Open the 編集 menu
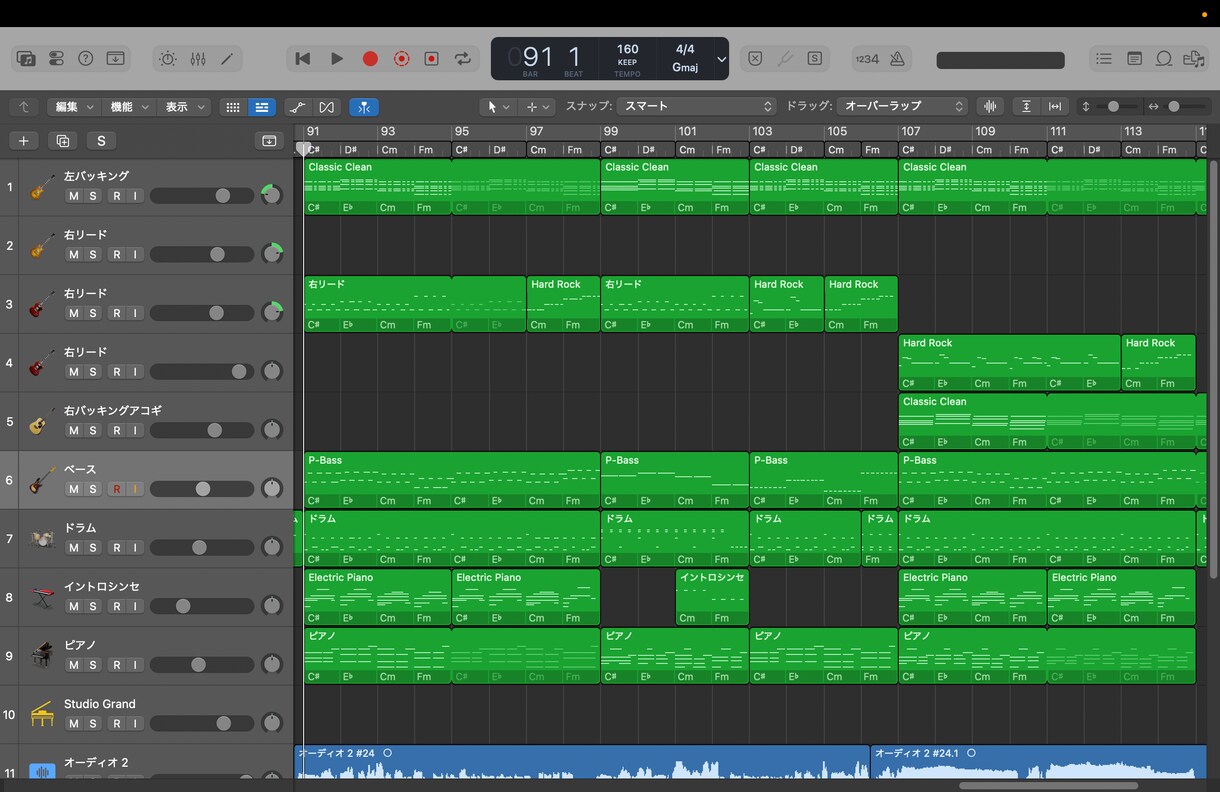The height and width of the screenshot is (792, 1220). [75, 107]
